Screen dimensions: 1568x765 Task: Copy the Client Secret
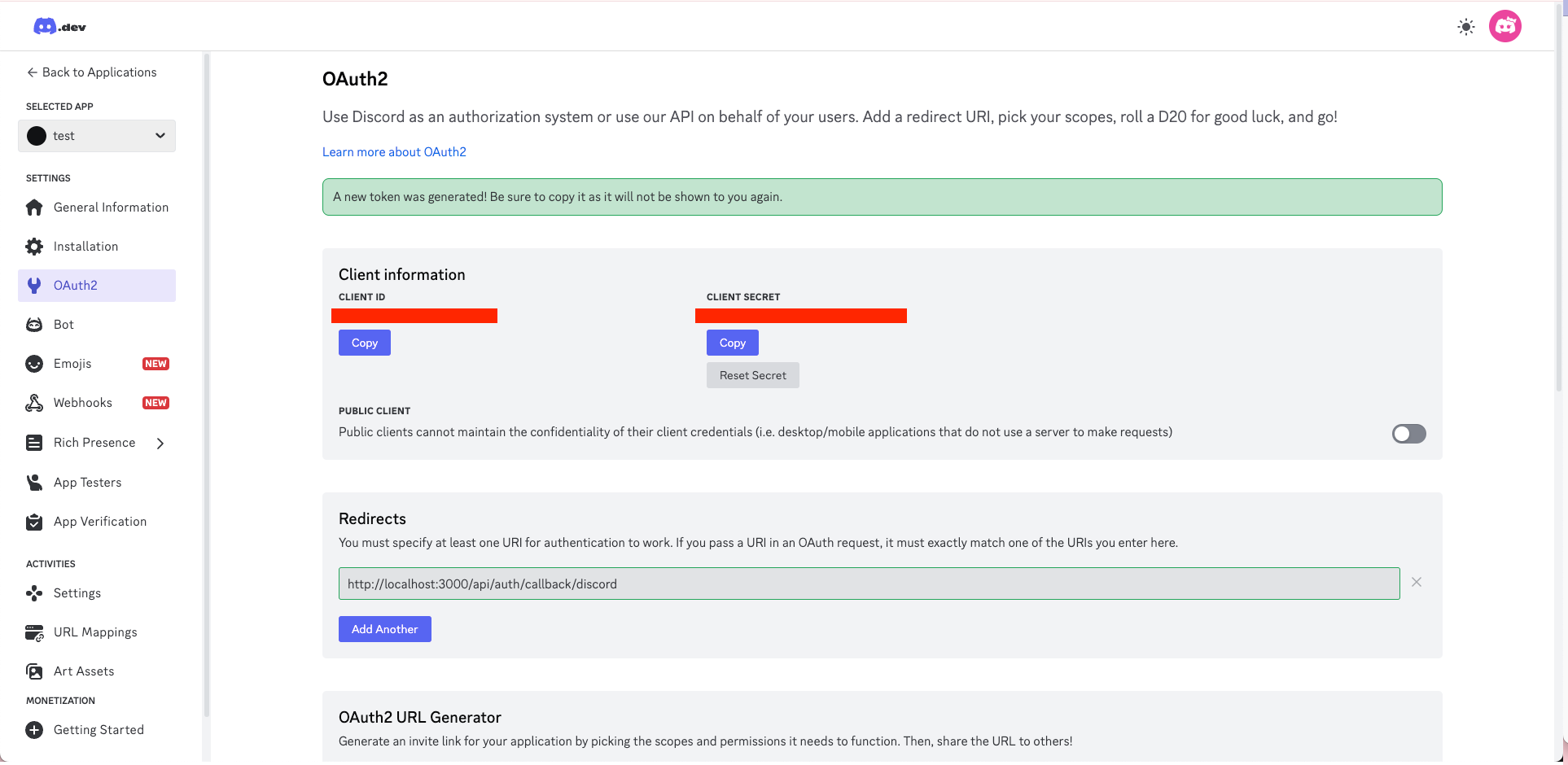pos(733,343)
